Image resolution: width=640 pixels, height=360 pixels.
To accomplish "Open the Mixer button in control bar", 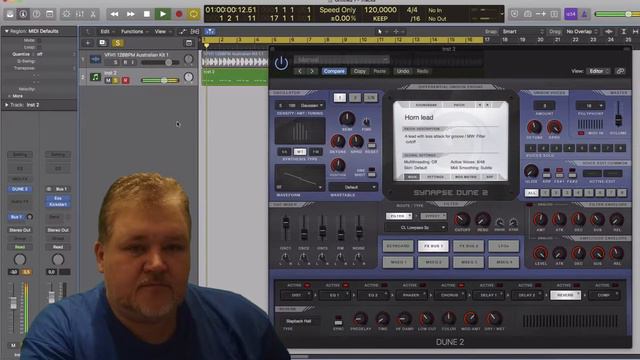I will 80,14.
